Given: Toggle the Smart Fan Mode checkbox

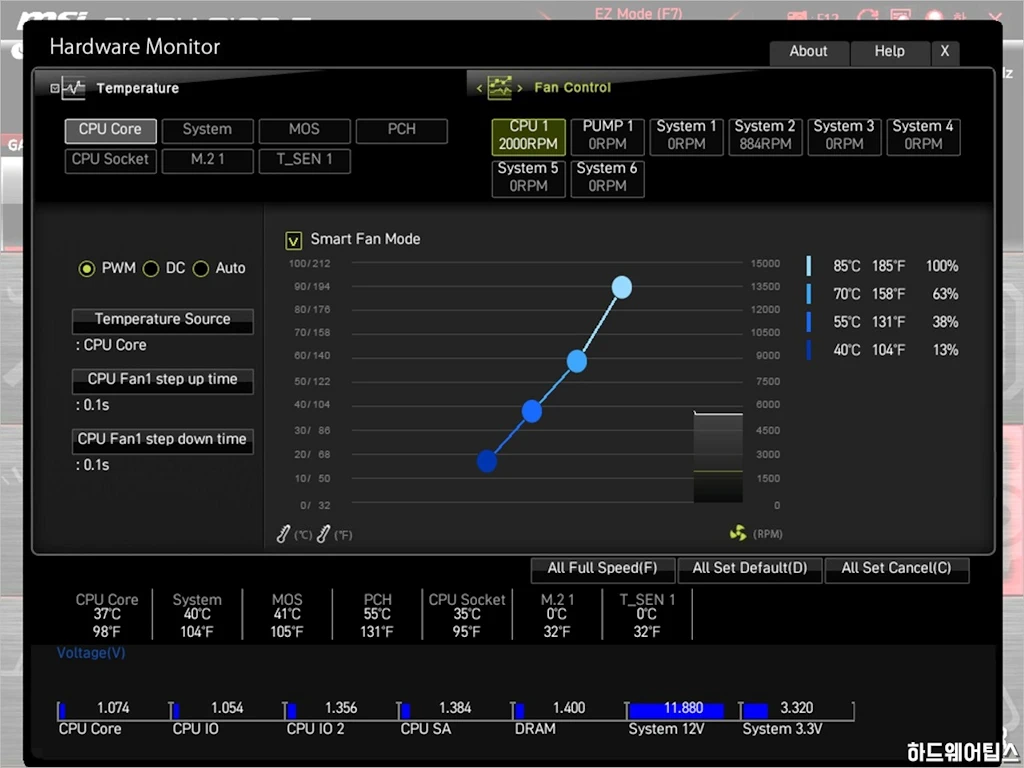Looking at the screenshot, I should pyautogui.click(x=293, y=240).
